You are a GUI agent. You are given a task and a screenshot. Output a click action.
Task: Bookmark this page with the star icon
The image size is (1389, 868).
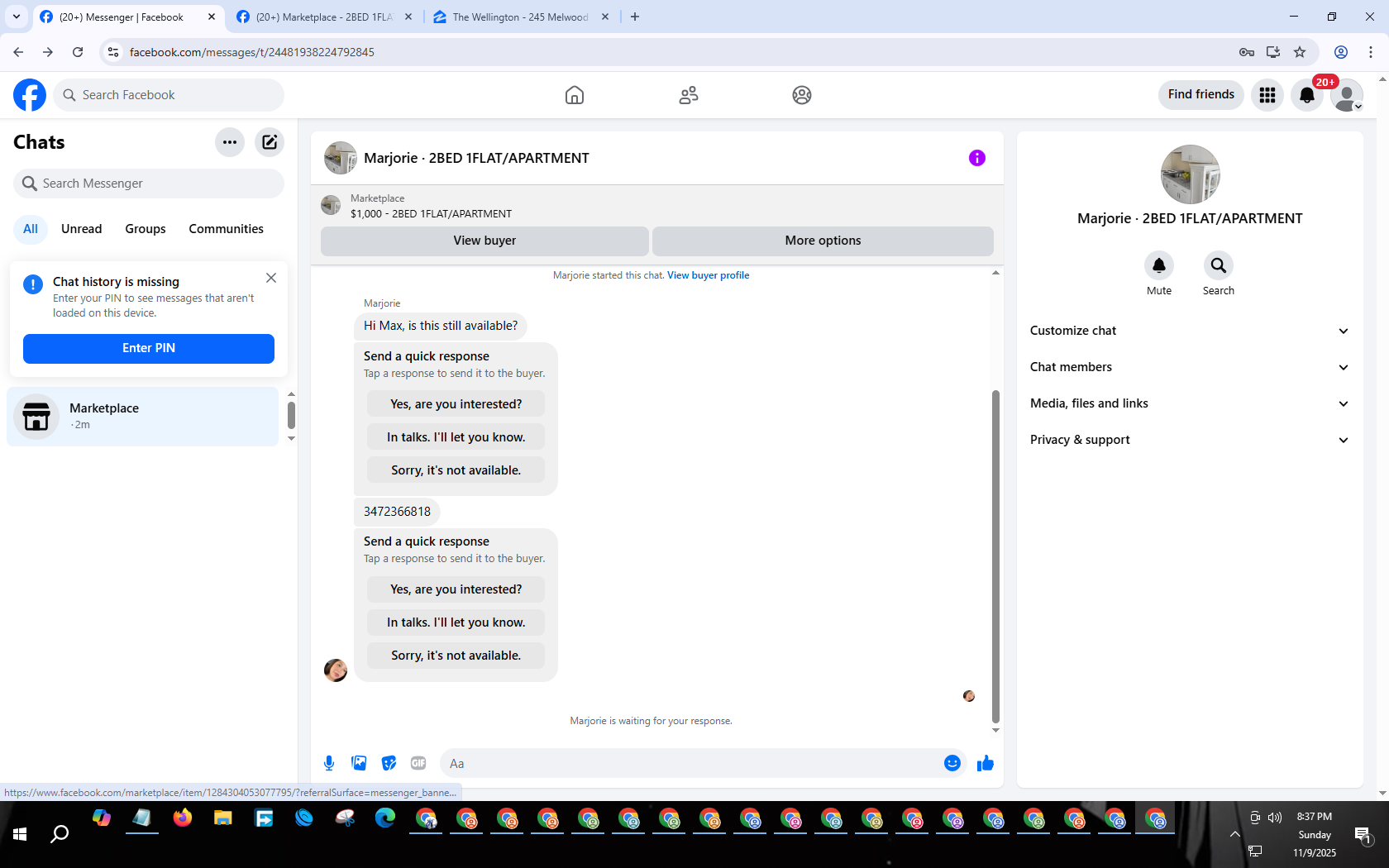pos(1300,52)
